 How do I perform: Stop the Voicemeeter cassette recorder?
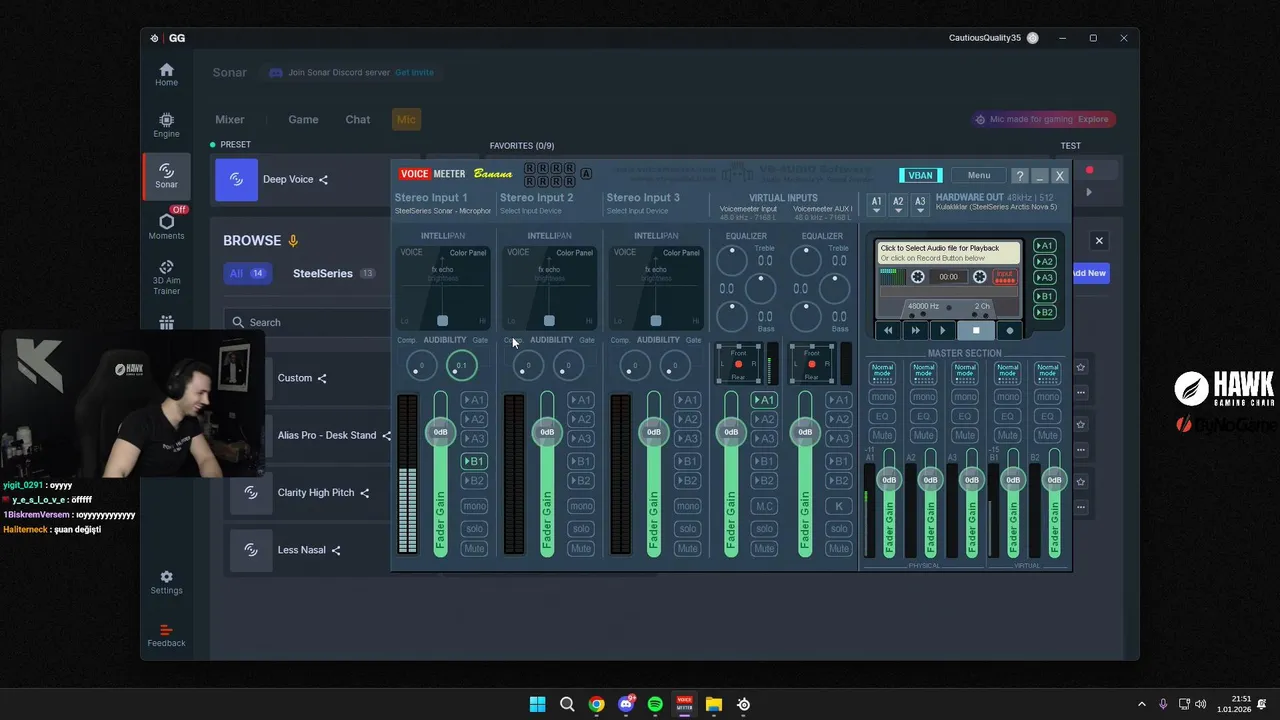pyautogui.click(x=976, y=330)
